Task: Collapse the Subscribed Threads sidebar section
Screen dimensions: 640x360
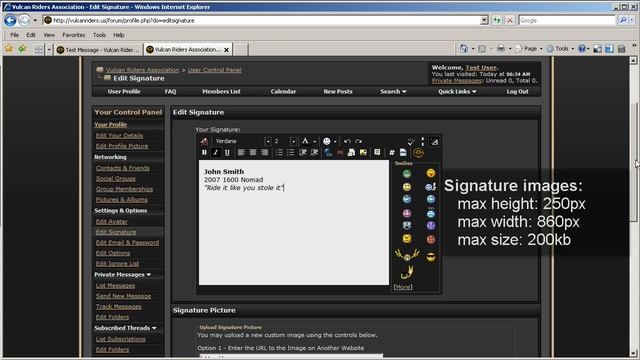Action: pos(154,328)
